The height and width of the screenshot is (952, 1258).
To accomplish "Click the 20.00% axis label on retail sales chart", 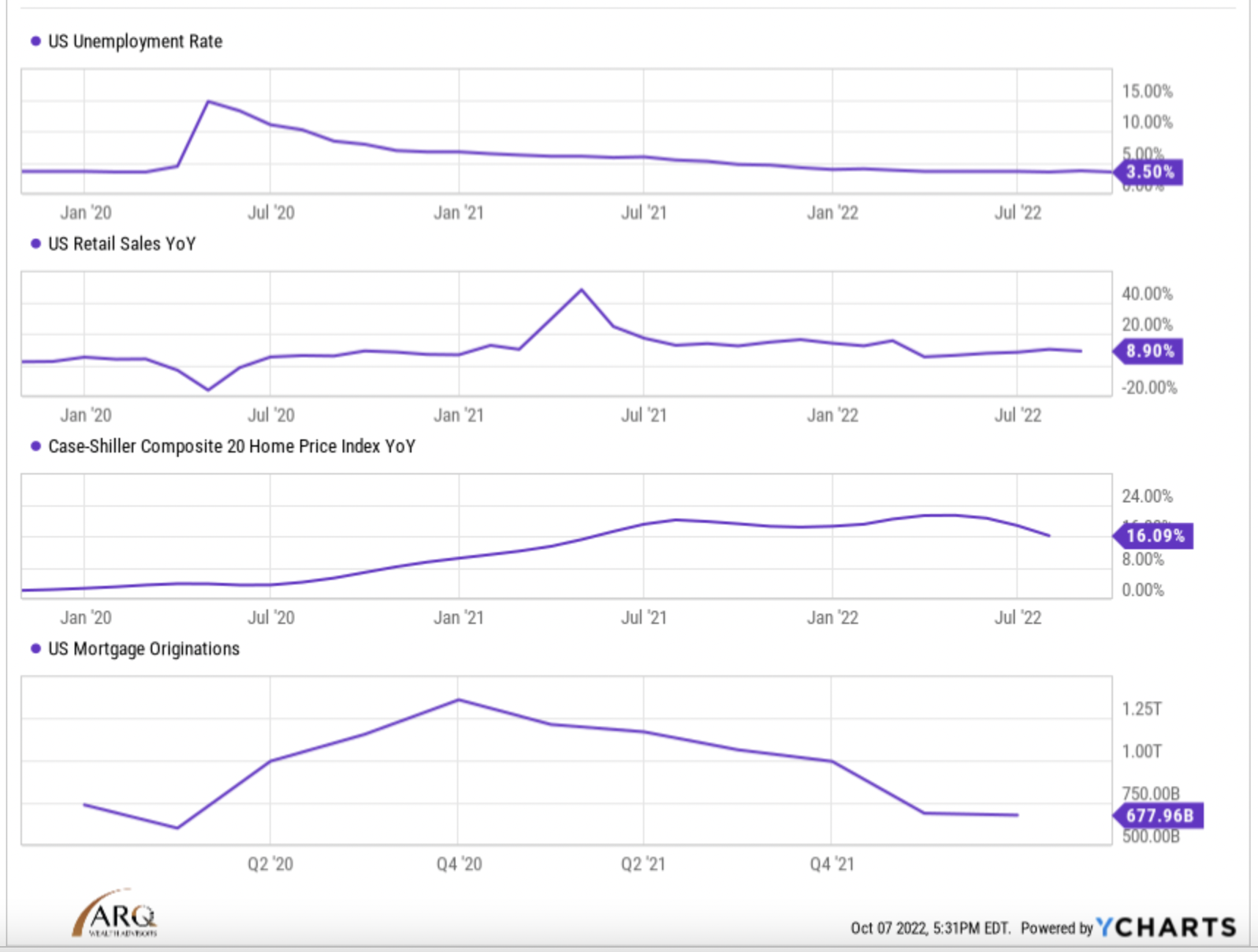I will (x=1147, y=324).
